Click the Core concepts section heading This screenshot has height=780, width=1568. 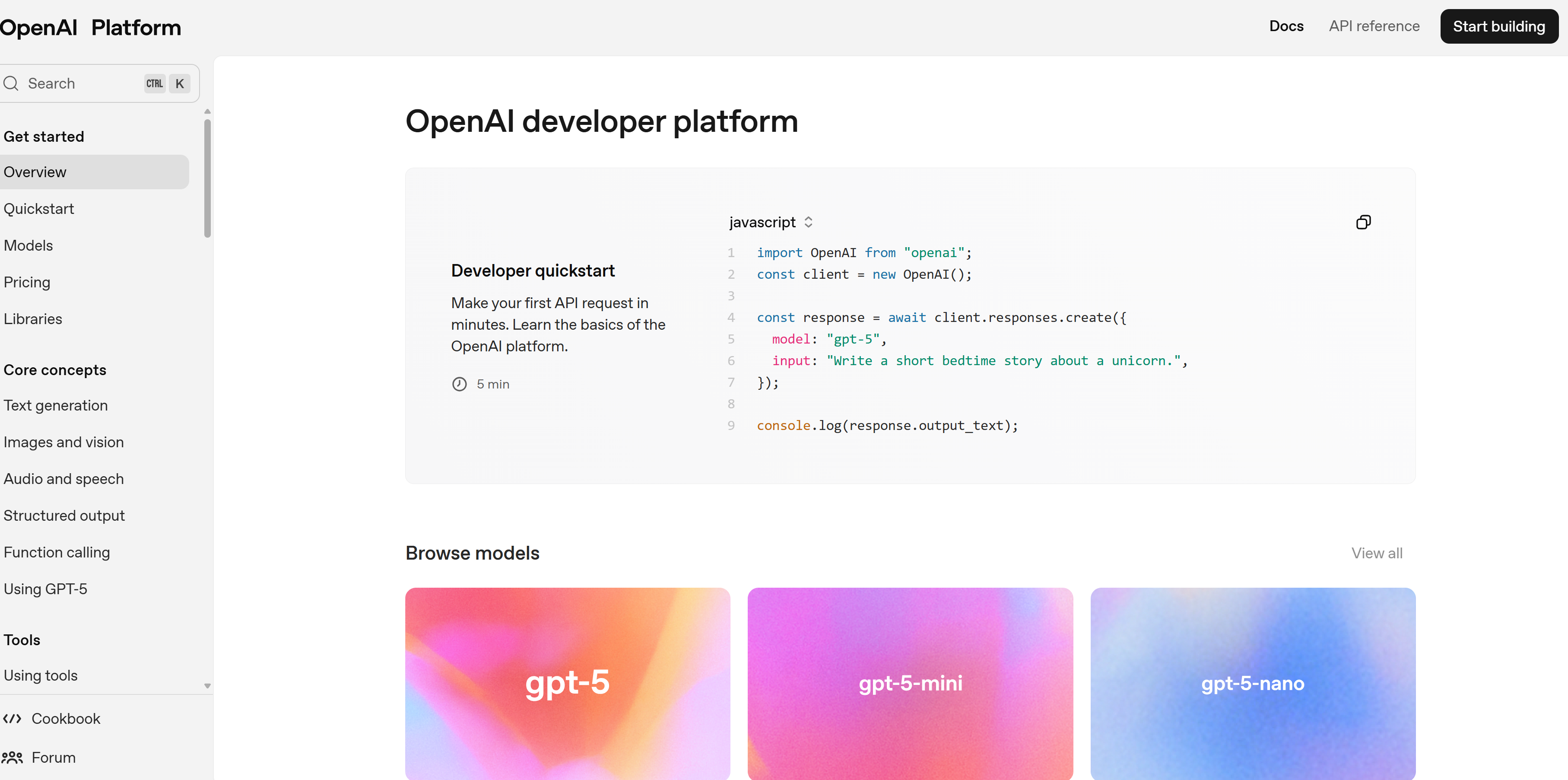point(55,370)
